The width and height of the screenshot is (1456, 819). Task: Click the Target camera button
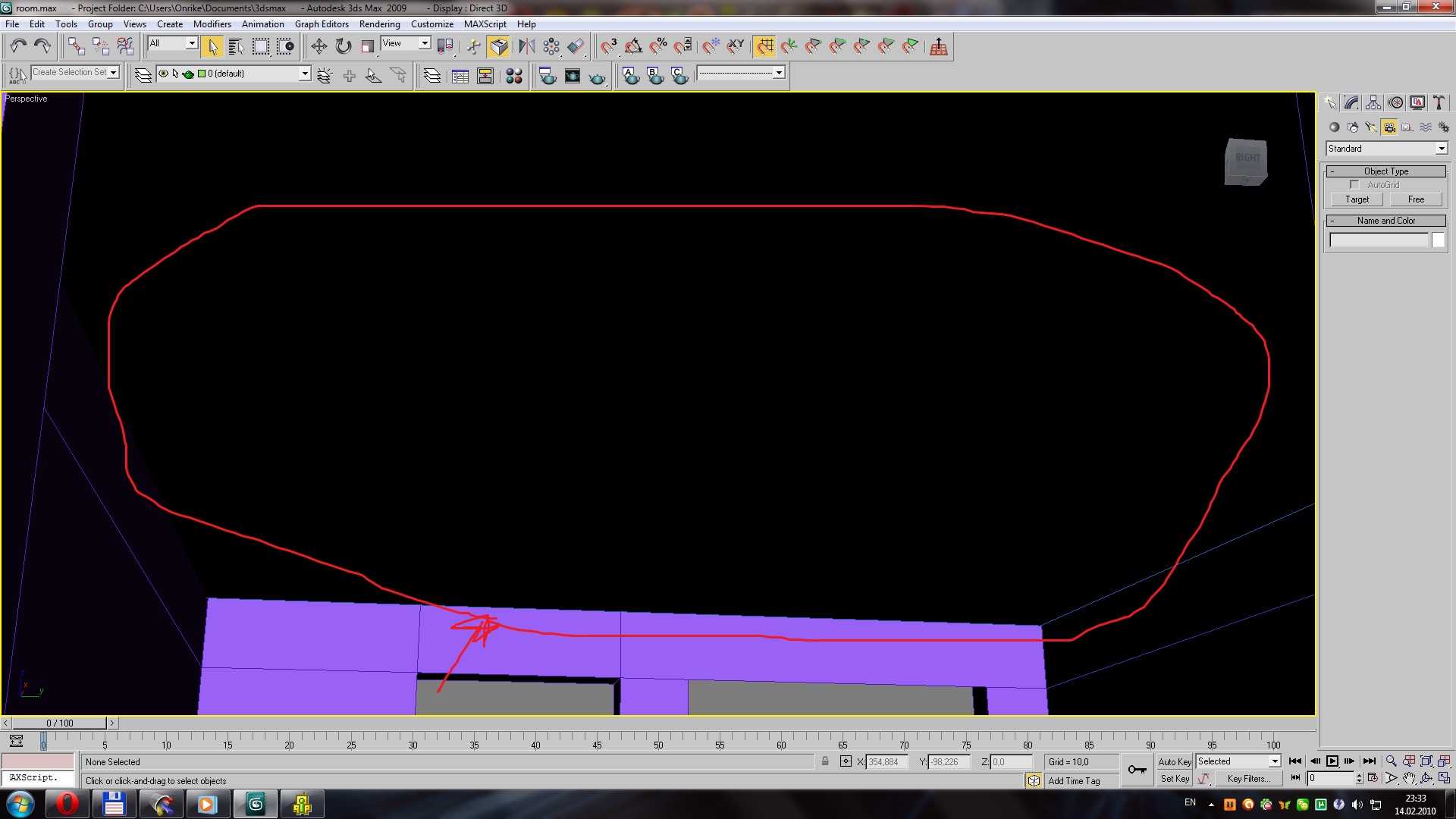click(1357, 199)
